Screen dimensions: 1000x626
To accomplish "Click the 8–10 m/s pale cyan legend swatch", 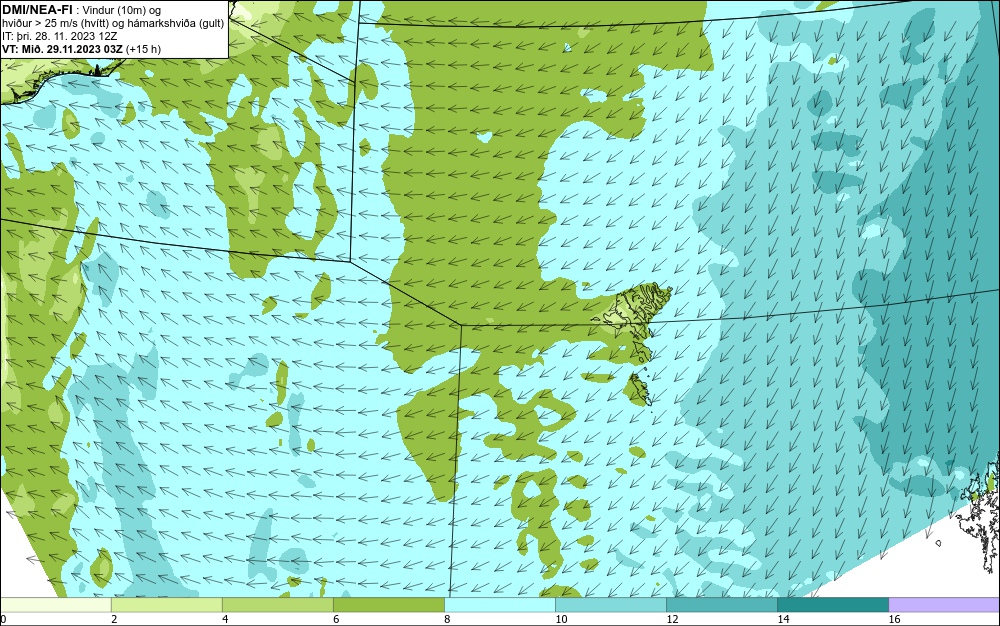I will (x=500, y=604).
